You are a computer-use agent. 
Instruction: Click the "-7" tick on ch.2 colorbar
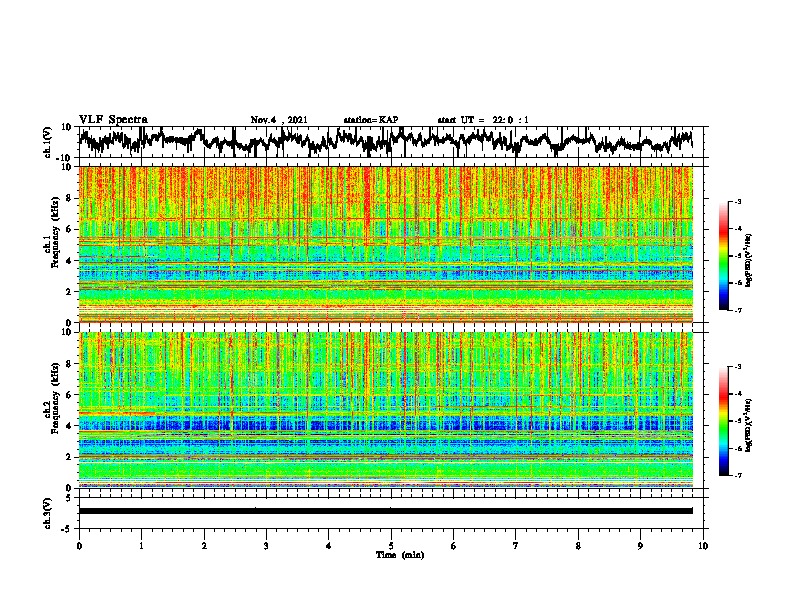tap(738, 476)
